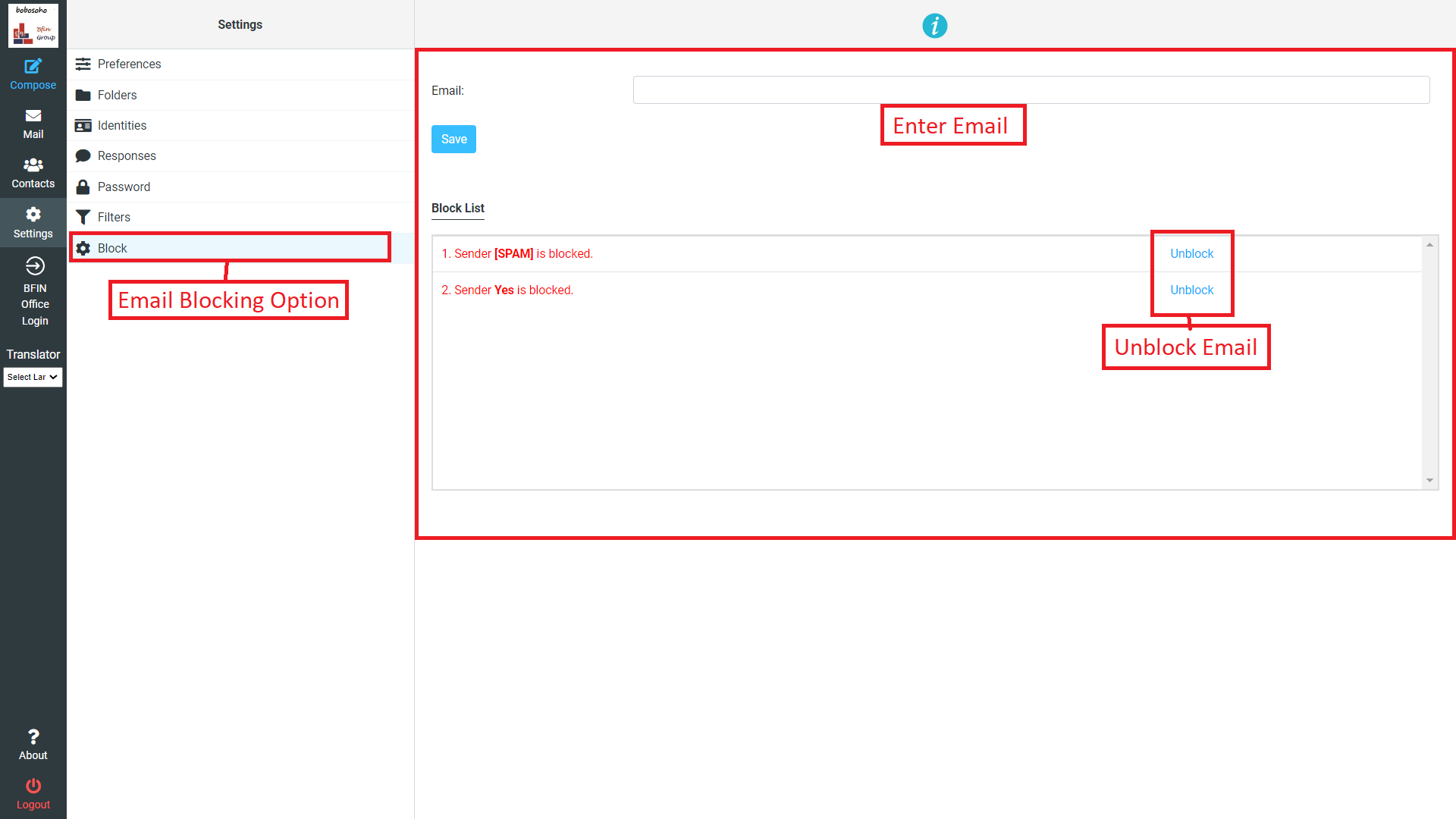
Task: Click the Email input field
Action: pyautogui.click(x=1031, y=90)
